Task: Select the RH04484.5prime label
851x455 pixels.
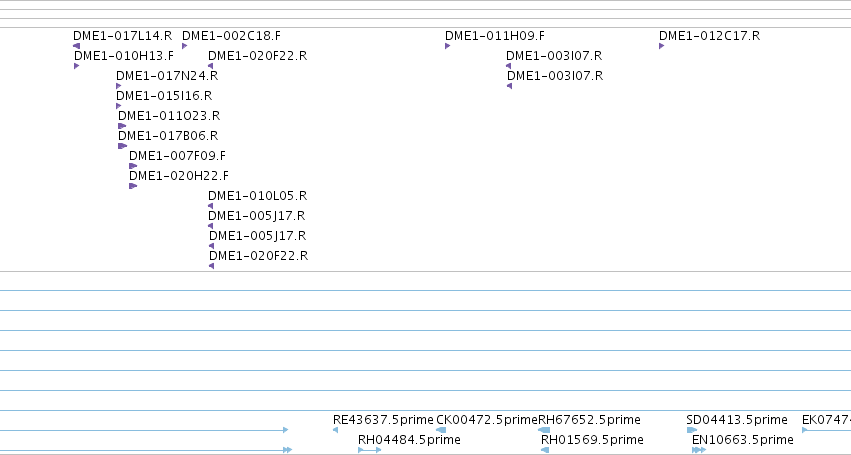Action: click(409, 440)
